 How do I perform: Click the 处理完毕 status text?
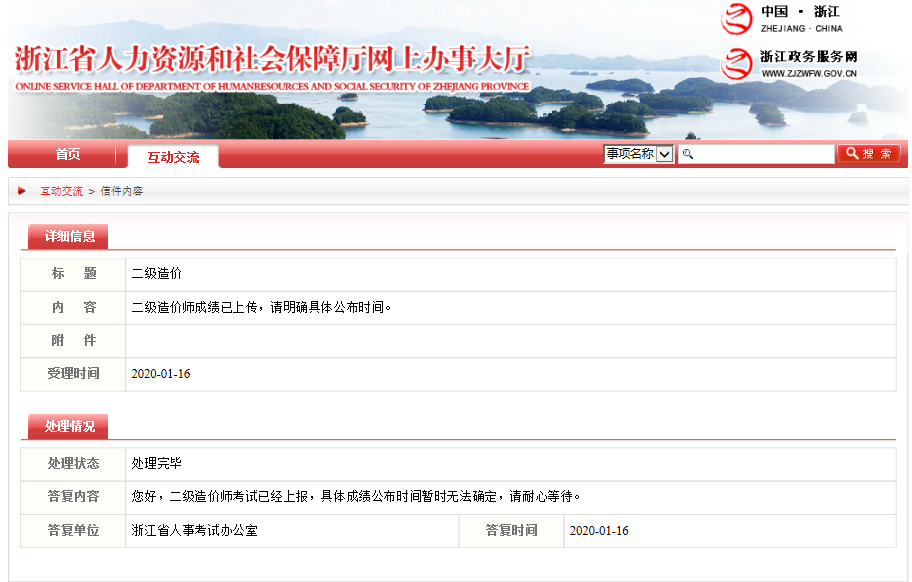tap(156, 464)
